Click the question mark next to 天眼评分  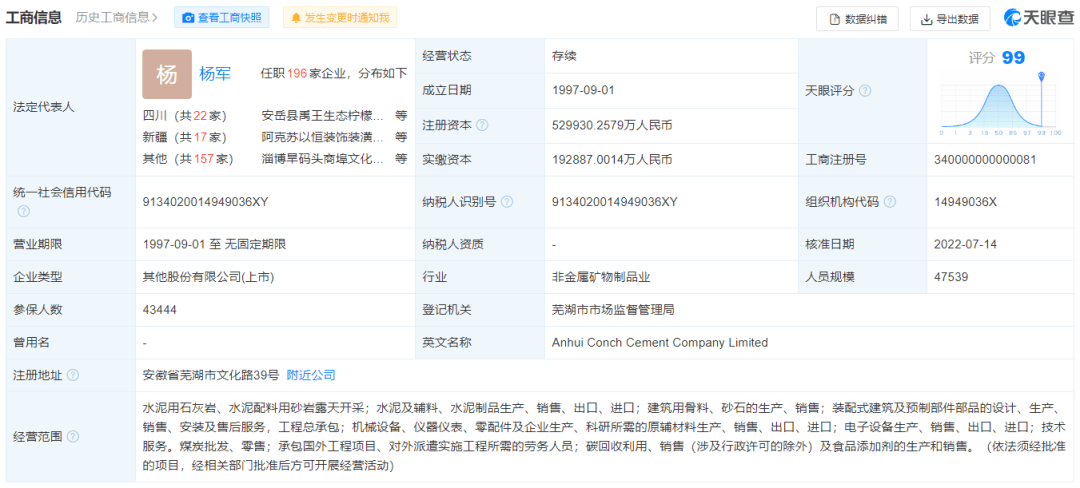865,91
